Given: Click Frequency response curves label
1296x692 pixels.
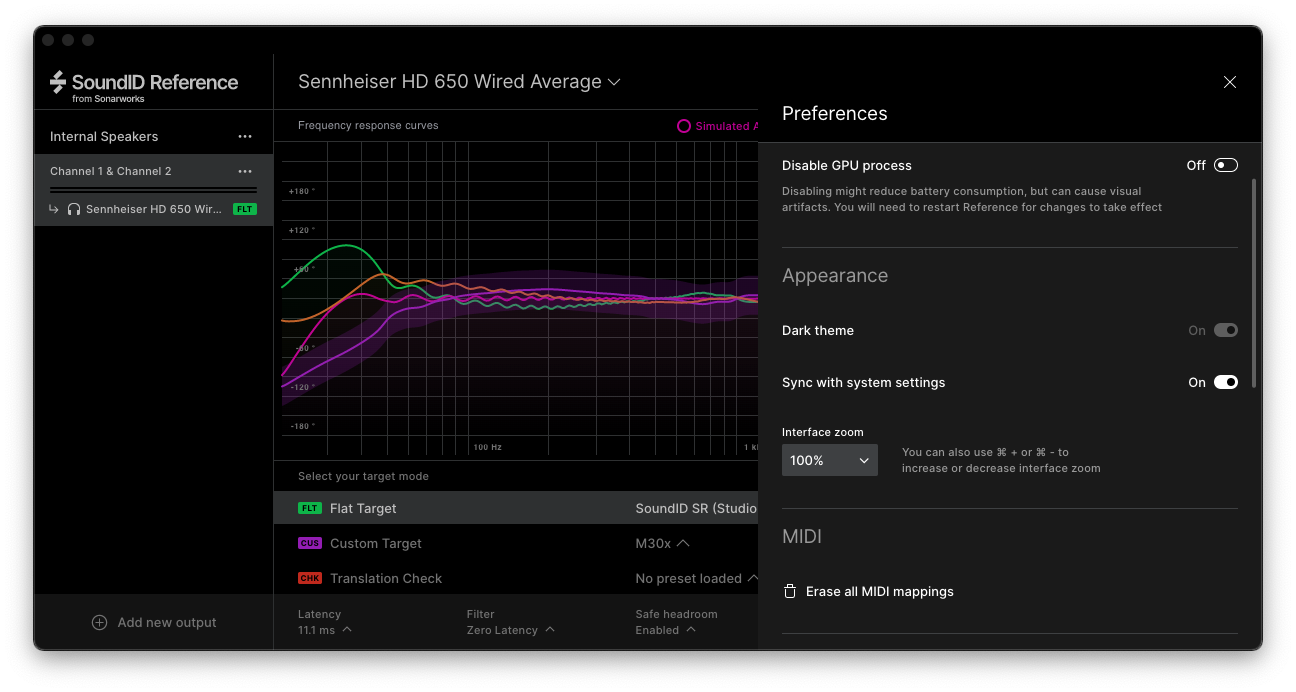Looking at the screenshot, I should coord(368,126).
